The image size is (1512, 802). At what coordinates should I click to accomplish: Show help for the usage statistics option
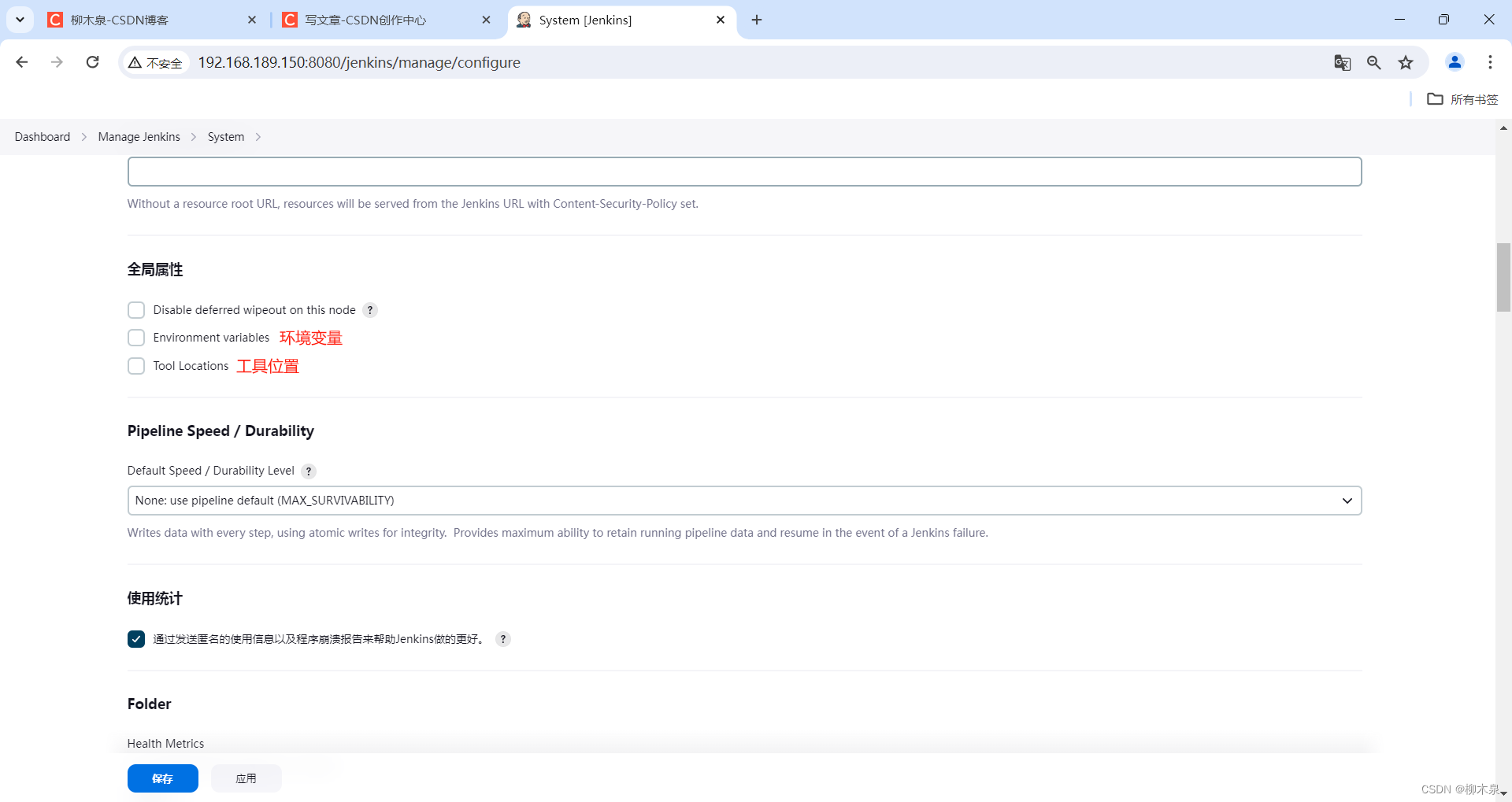pos(503,639)
